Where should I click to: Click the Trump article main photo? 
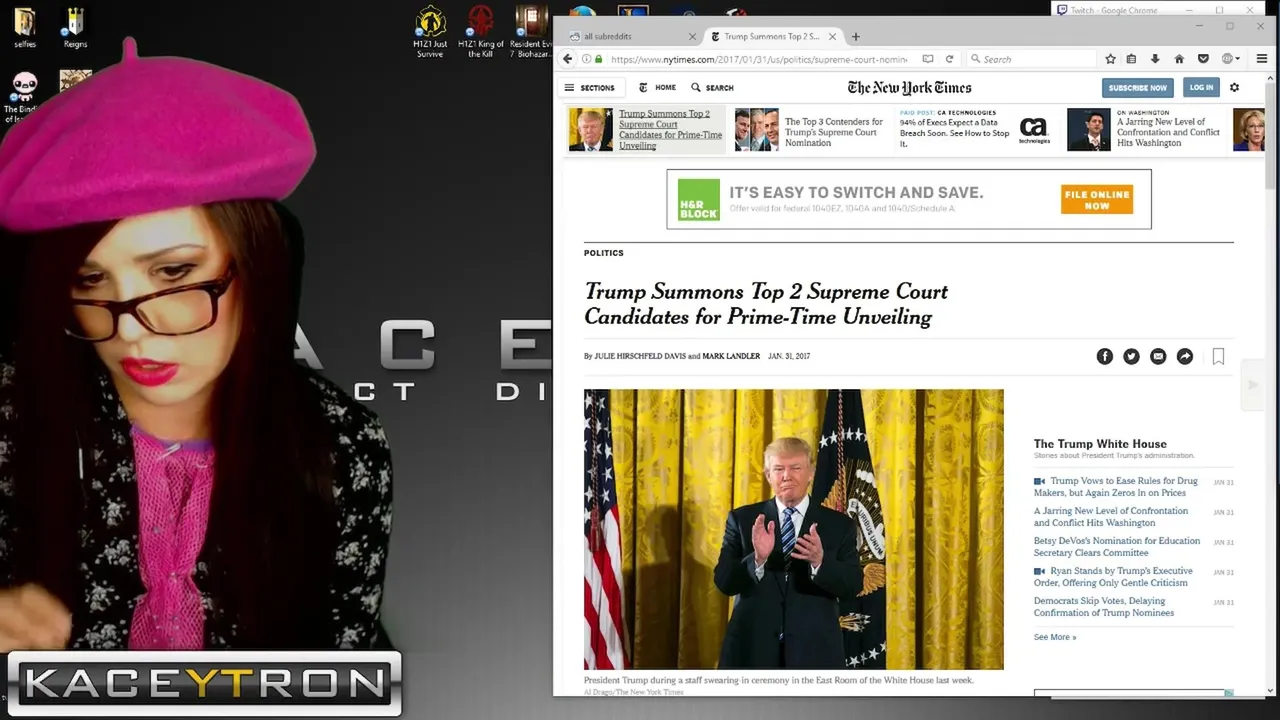pyautogui.click(x=793, y=529)
